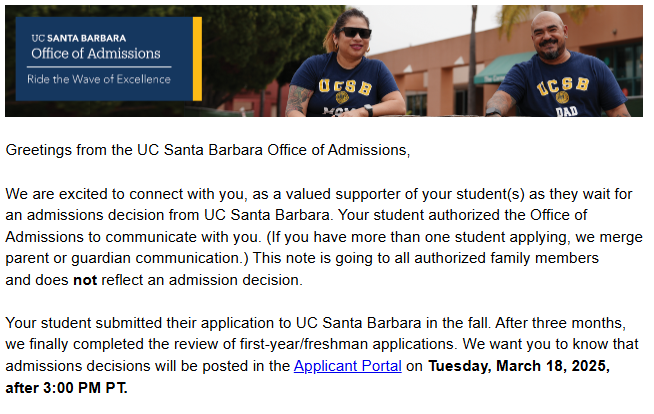Click the "Your student submitted their application" sentence
654x414 pixels.
click(150, 323)
